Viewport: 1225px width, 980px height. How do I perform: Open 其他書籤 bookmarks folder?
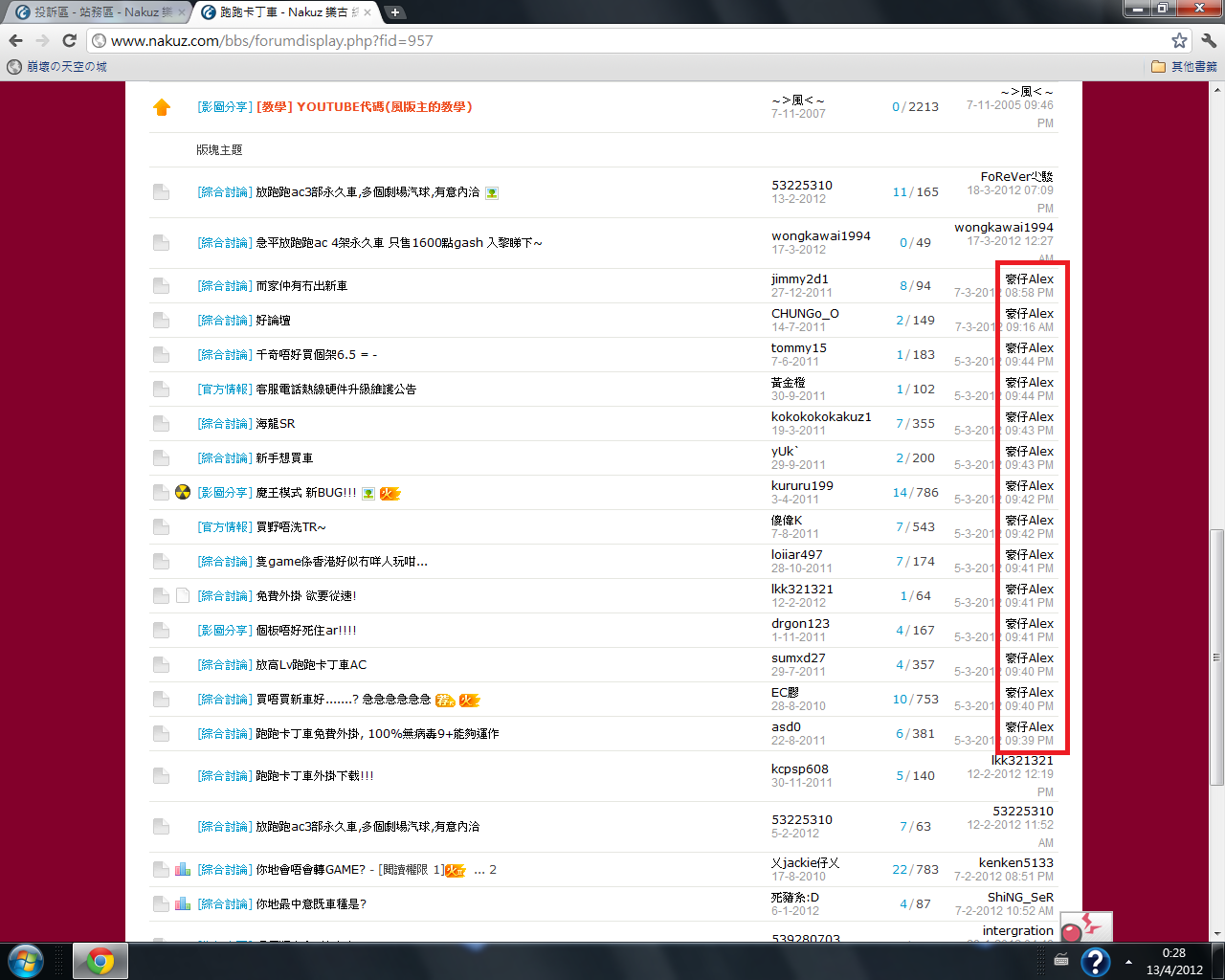click(1185, 67)
